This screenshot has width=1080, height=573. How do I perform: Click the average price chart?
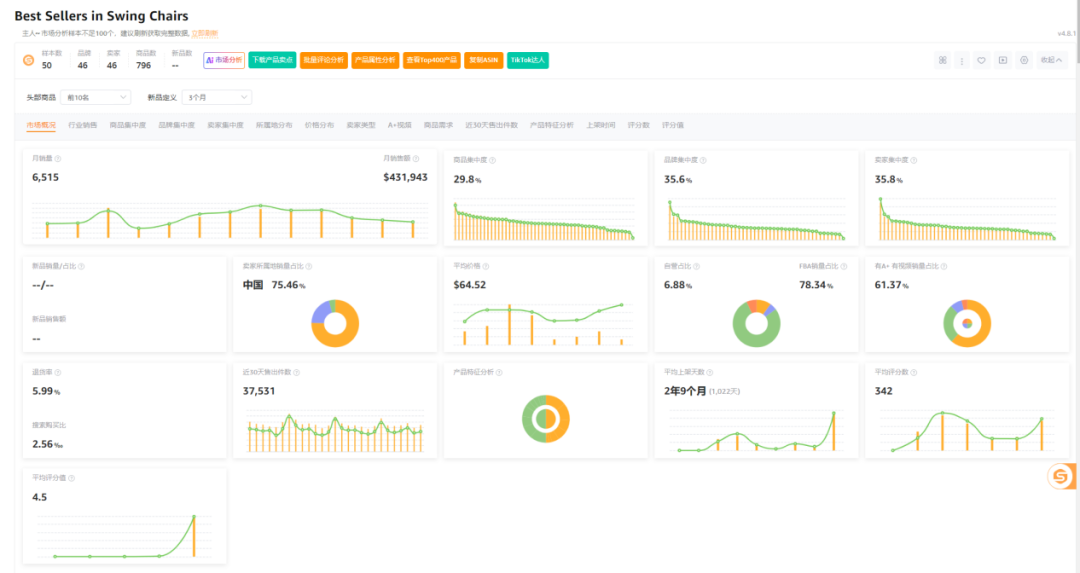tap(543, 323)
